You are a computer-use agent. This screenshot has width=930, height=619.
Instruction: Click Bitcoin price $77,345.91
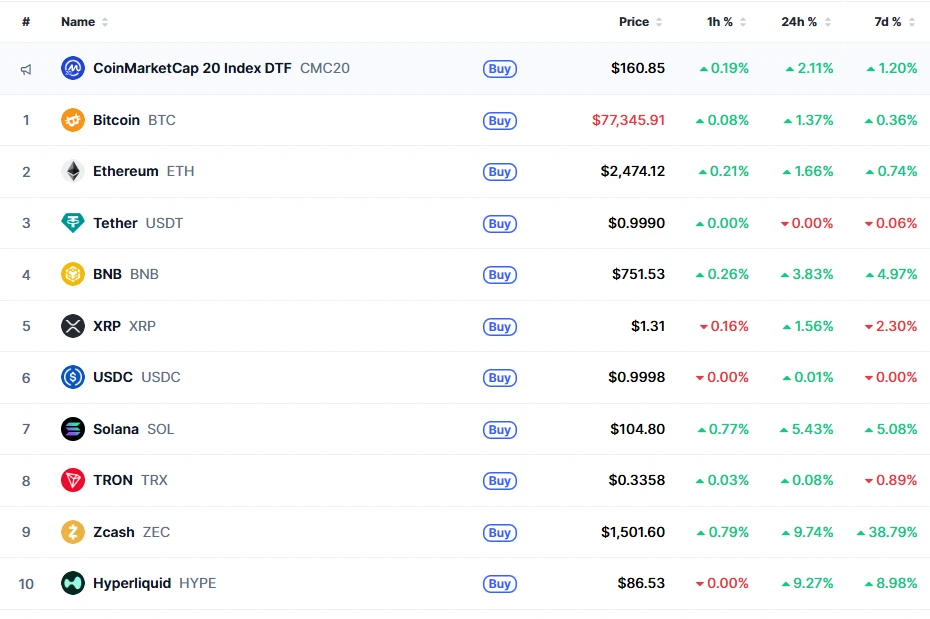click(628, 120)
